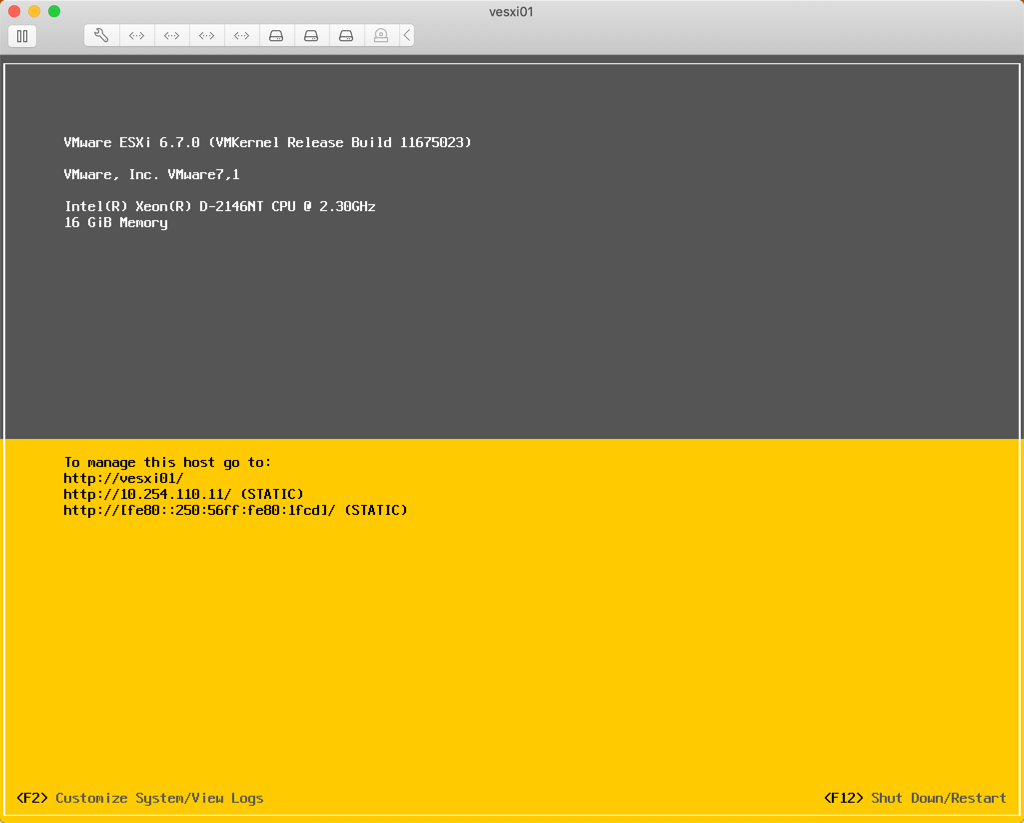Click the third hard disk icon

point(346,35)
